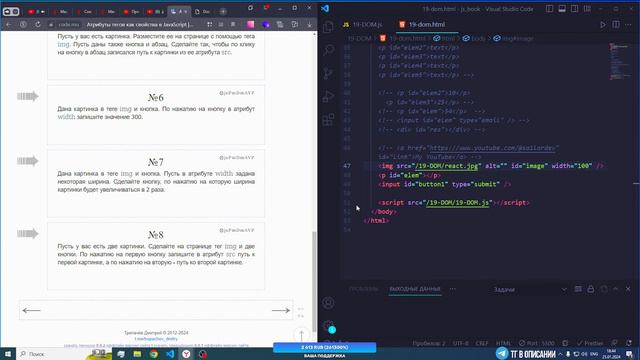Open the body breadcrumb dropdown
Screen dimensions: 640x360
(x=474, y=38)
